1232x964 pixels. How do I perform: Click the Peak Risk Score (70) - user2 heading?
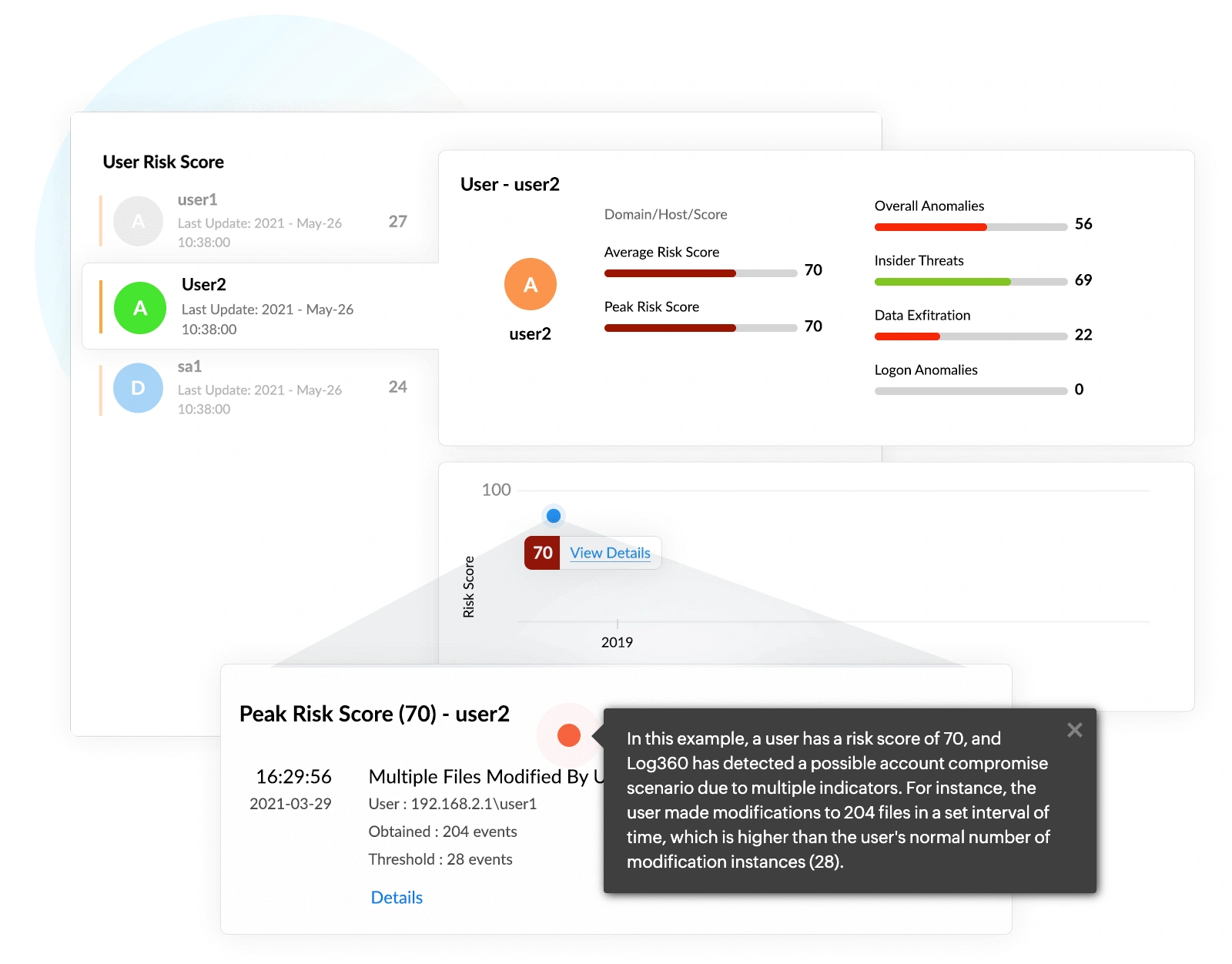click(x=374, y=714)
